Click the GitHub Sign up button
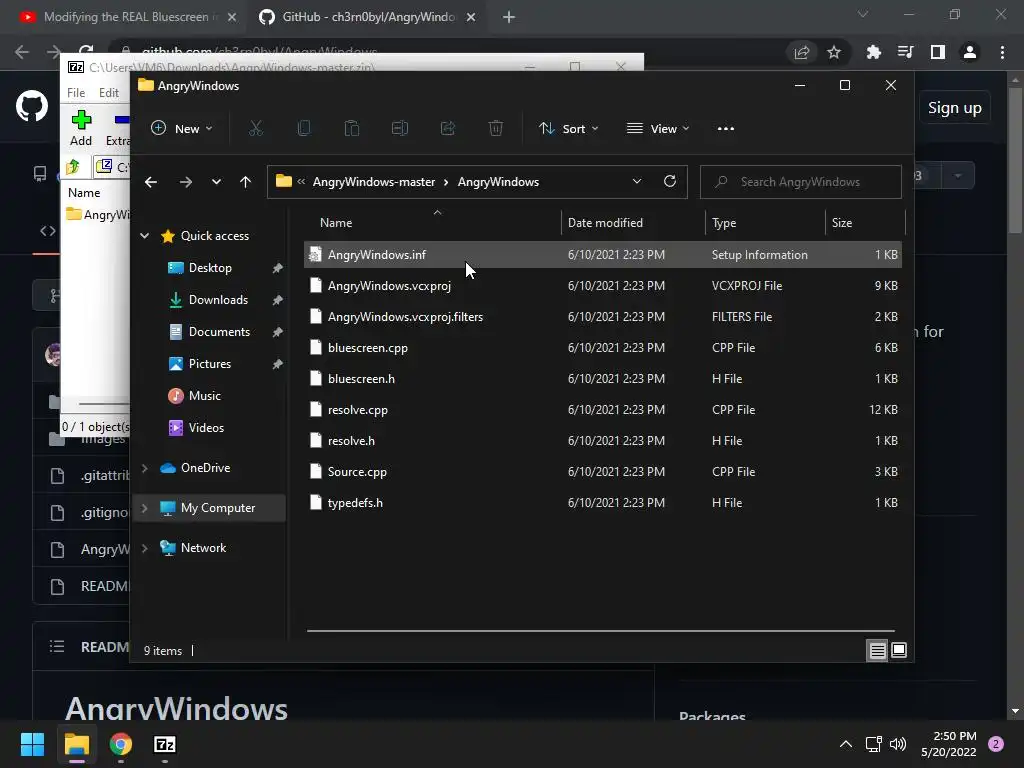This screenshot has height=768, width=1024. tap(954, 108)
